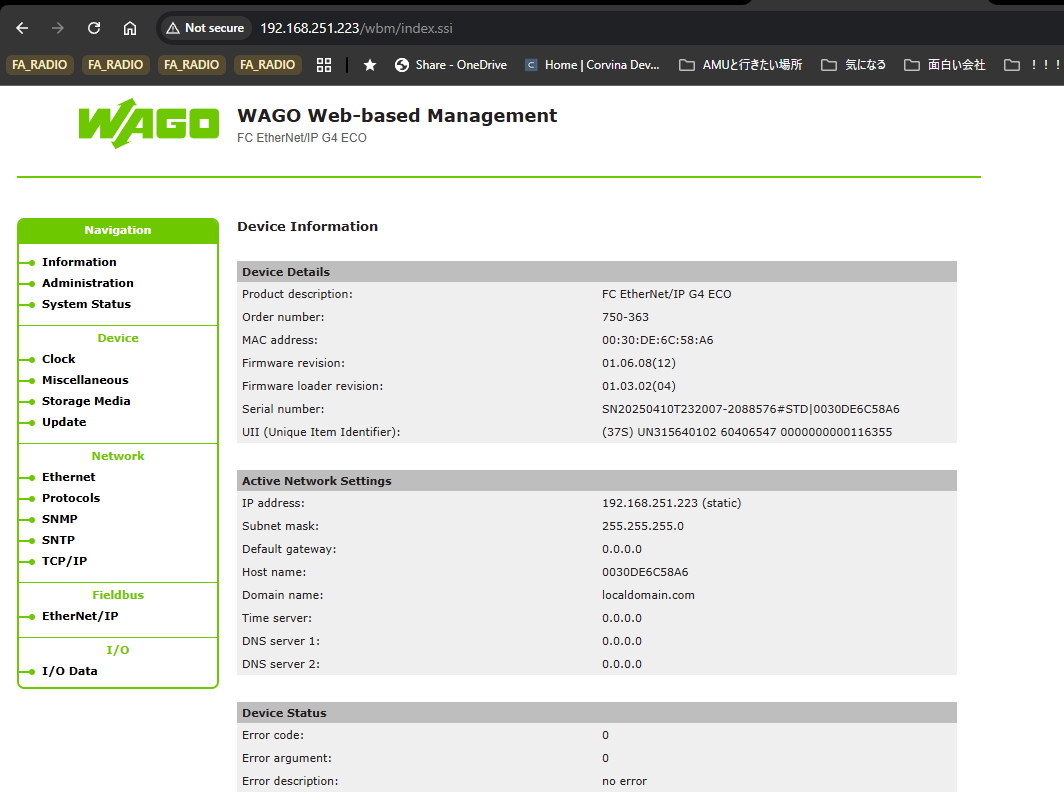Reload the page with refresh icon

(94, 28)
